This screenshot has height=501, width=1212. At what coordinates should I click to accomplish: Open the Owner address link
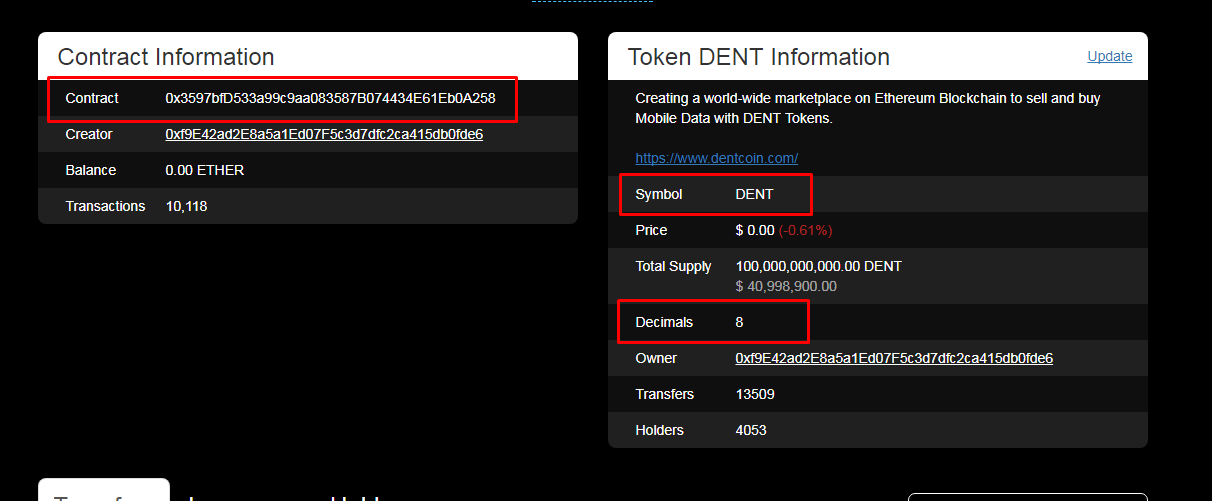(894, 358)
